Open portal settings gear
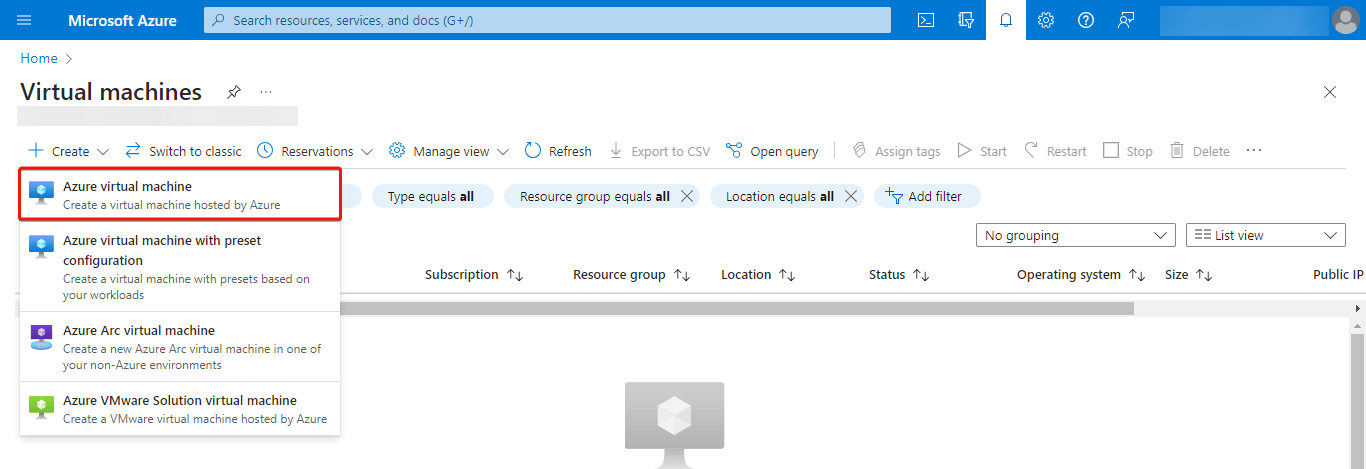Viewport: 1366px width, 469px height. (x=1046, y=20)
